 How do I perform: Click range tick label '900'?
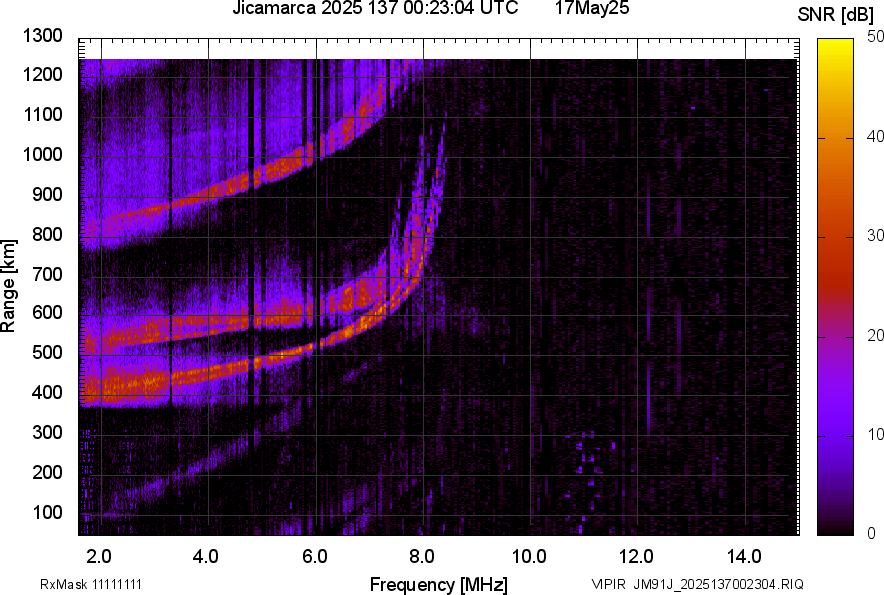click(47, 194)
